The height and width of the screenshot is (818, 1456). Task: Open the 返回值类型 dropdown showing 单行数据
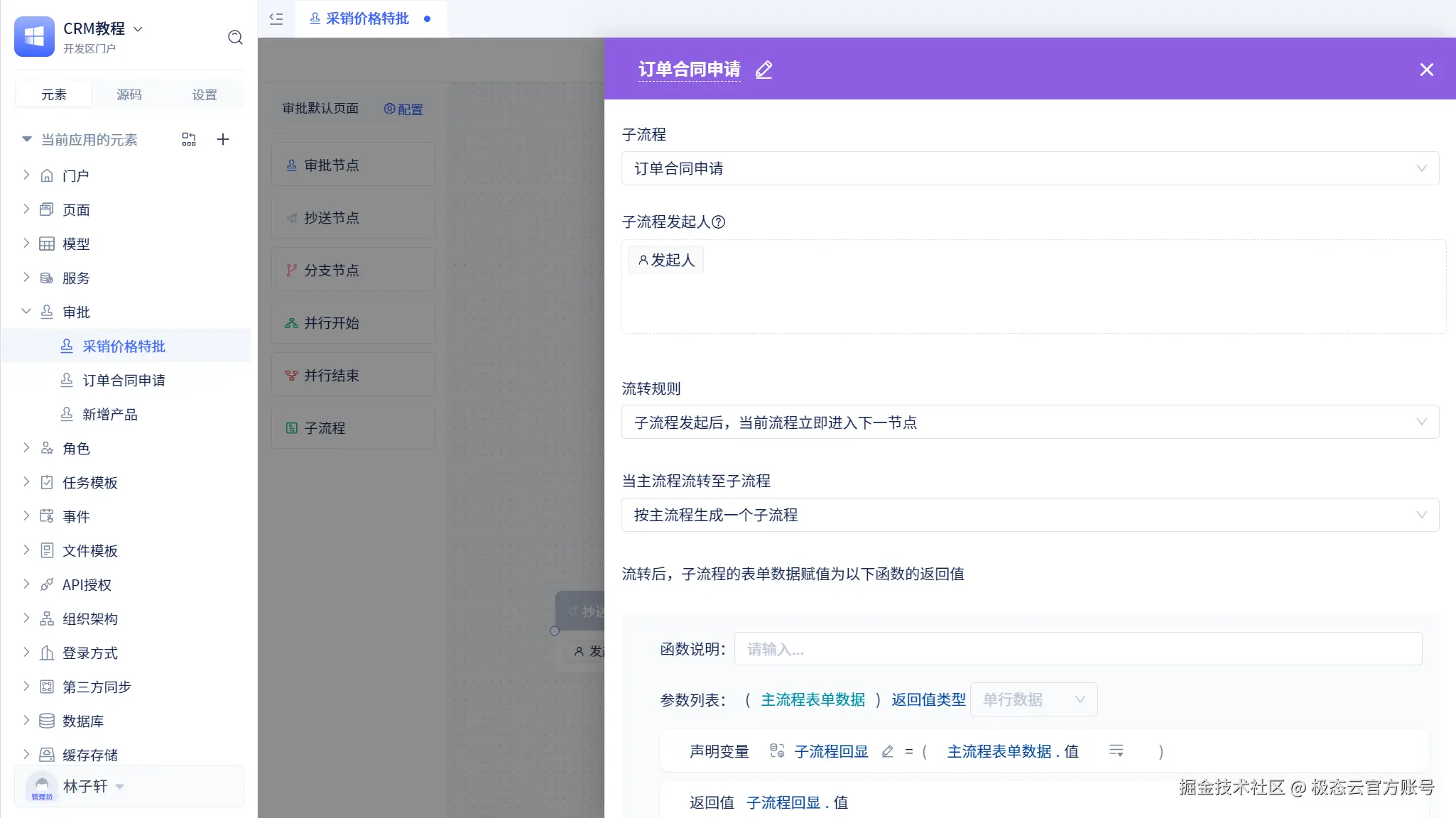[x=1033, y=699]
